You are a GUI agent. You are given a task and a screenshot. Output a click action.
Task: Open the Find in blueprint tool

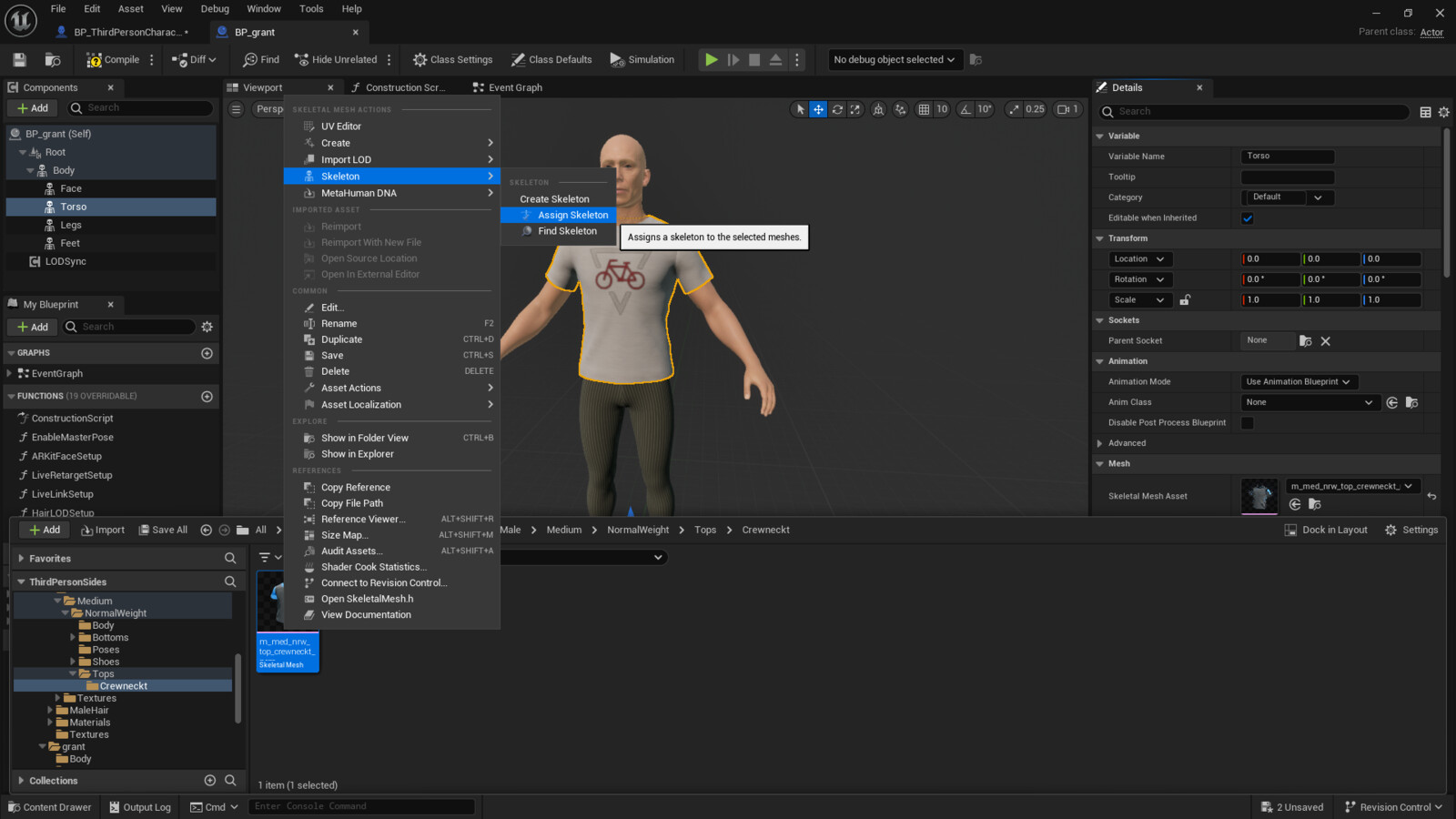(x=261, y=60)
